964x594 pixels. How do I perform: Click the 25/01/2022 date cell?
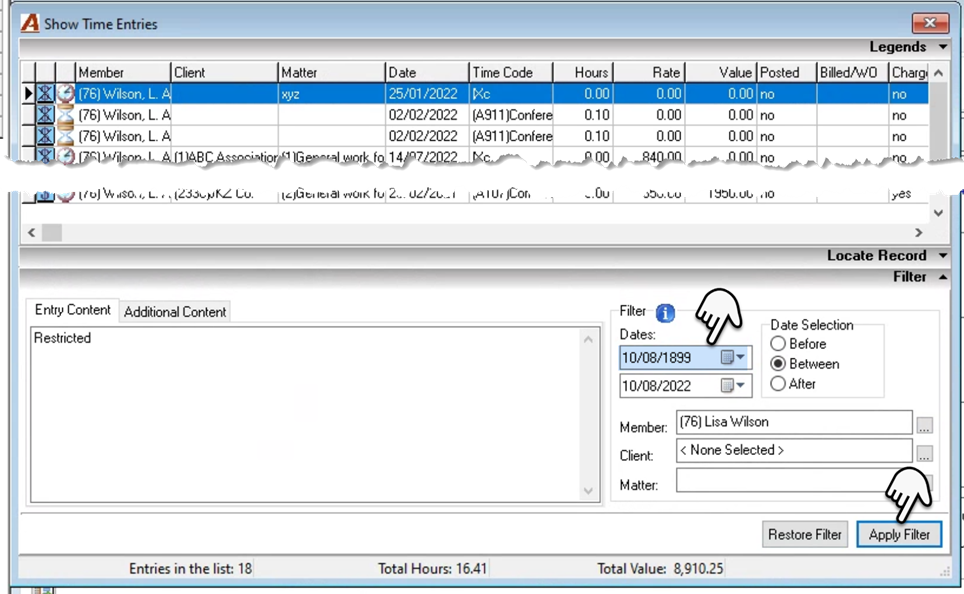pos(427,93)
